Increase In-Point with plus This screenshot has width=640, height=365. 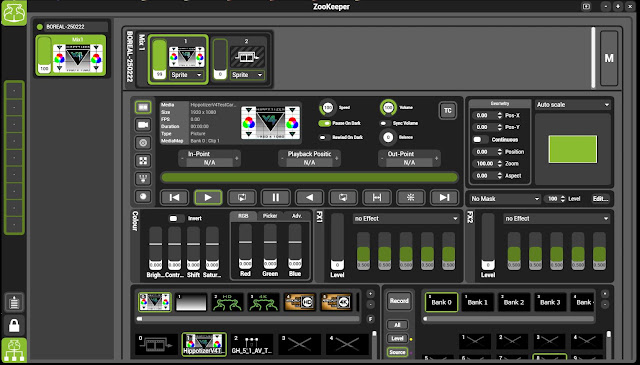tap(237, 158)
